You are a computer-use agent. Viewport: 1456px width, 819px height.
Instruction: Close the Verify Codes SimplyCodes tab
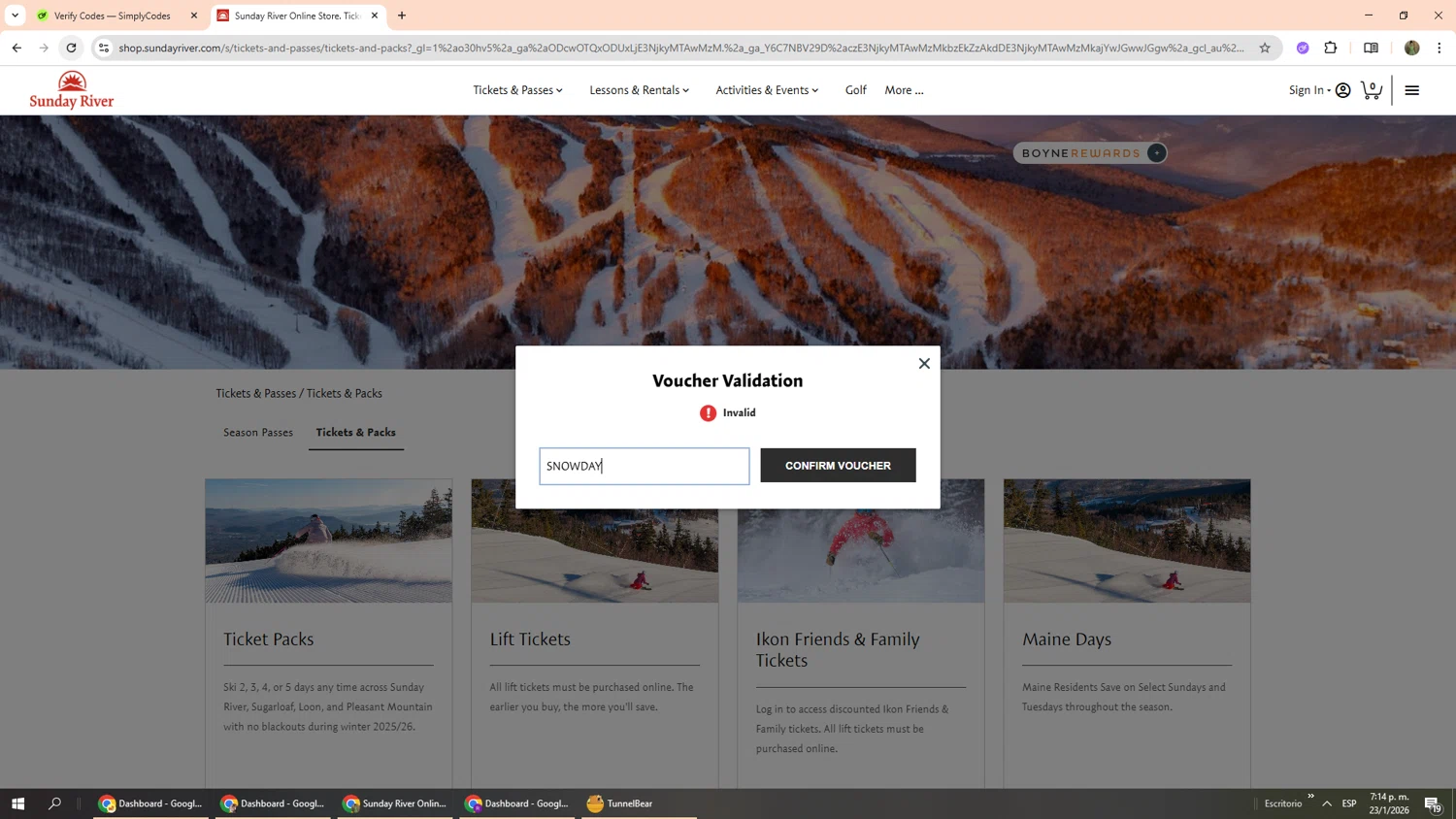click(194, 16)
